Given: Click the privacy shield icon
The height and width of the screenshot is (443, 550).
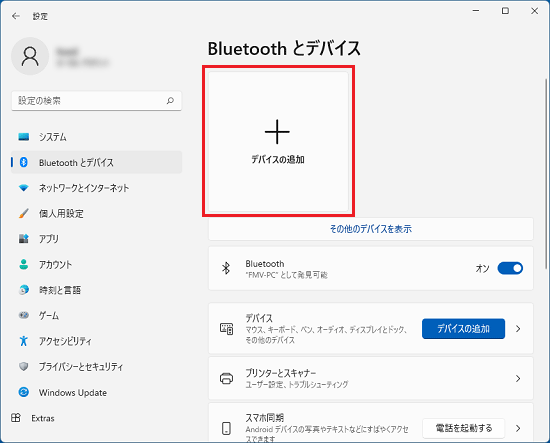Looking at the screenshot, I should pyautogui.click(x=24, y=367).
